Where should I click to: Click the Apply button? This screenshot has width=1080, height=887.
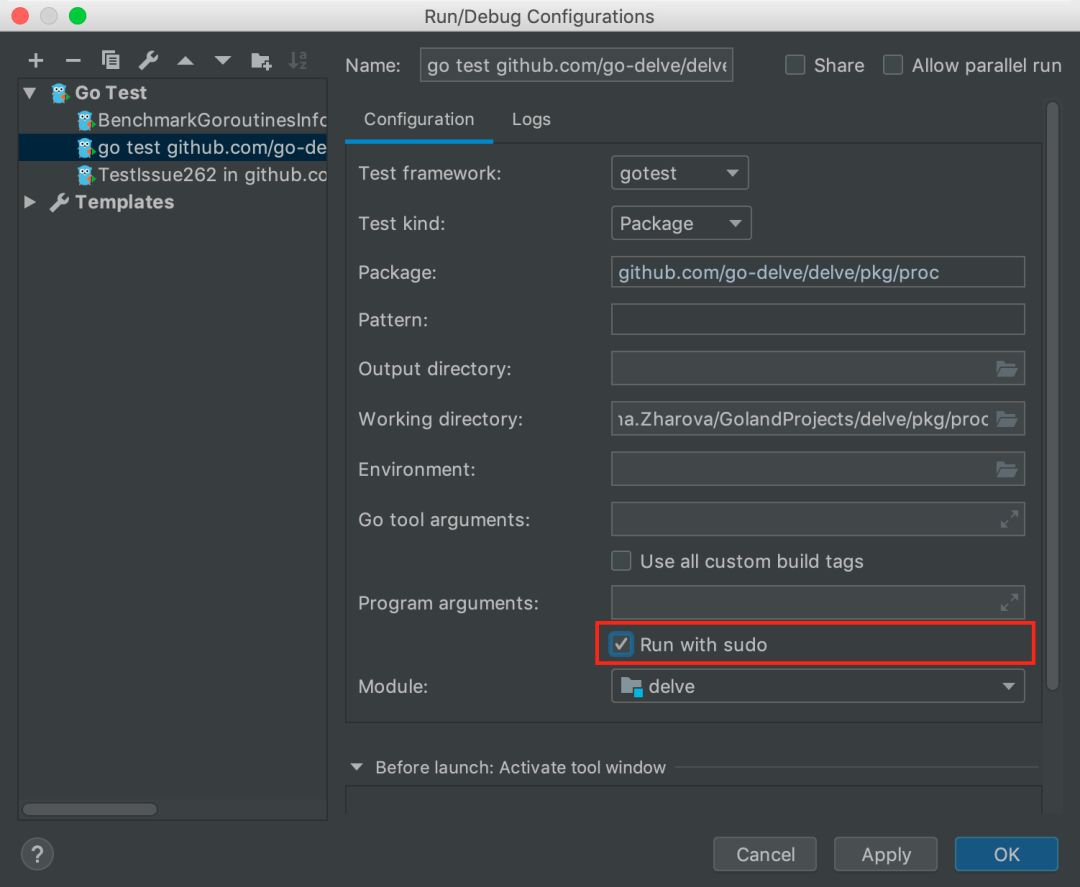pos(886,854)
